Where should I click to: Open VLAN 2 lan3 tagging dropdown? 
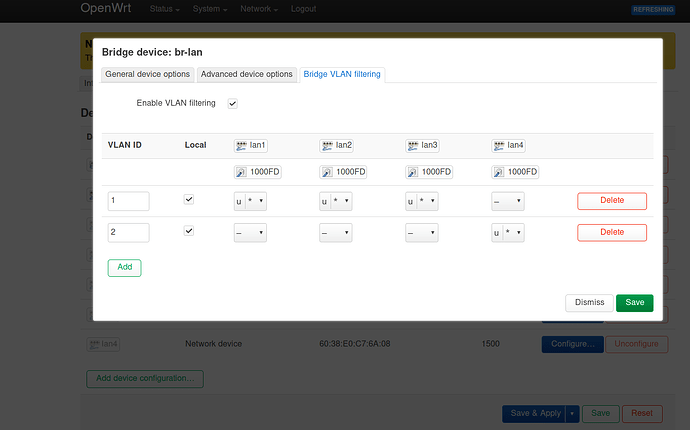[422, 233]
